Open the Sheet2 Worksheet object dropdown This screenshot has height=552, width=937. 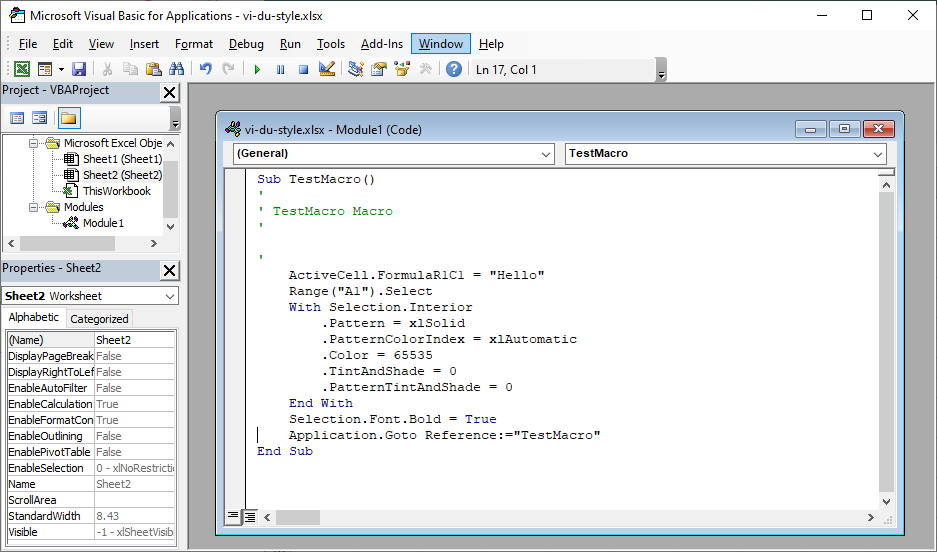click(x=170, y=296)
